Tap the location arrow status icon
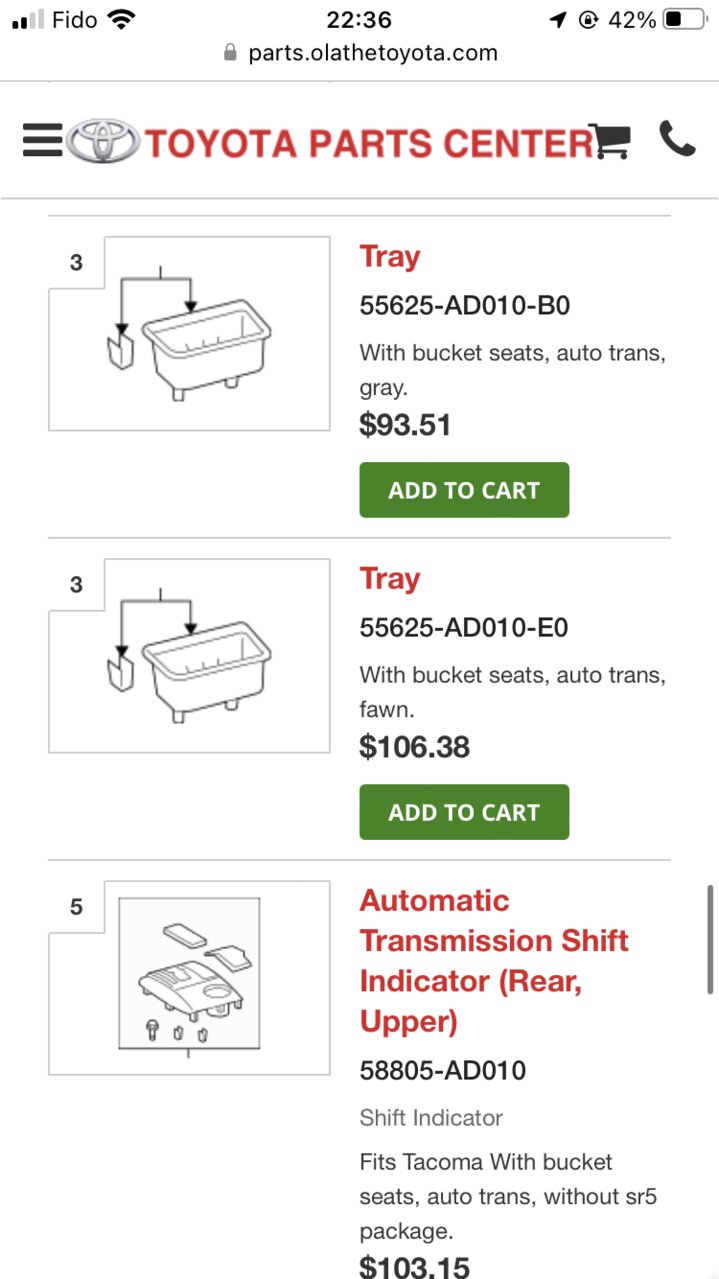Viewport: 719px width, 1279px height. (x=558, y=19)
